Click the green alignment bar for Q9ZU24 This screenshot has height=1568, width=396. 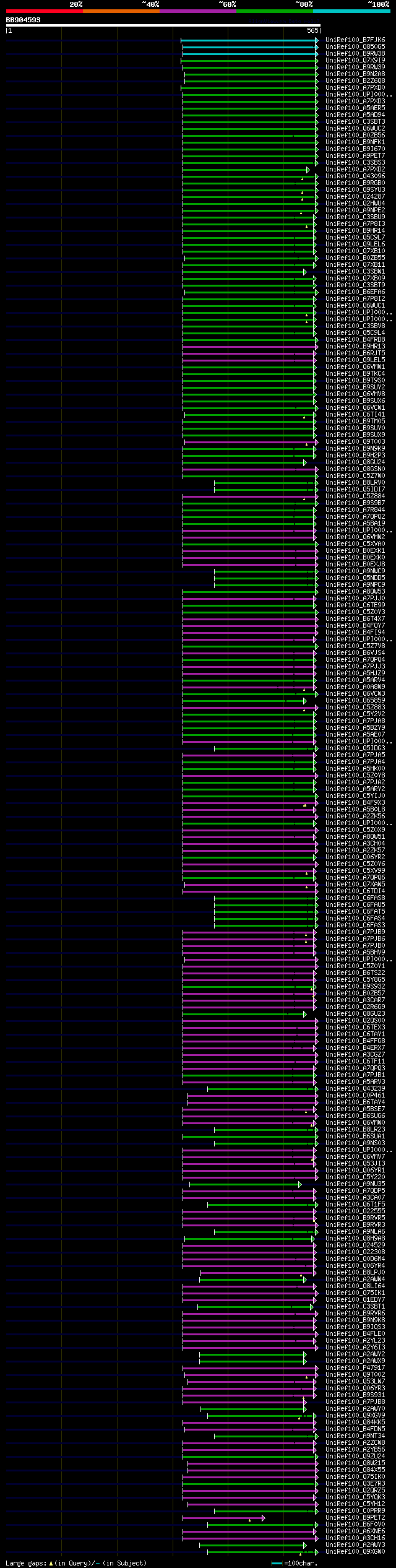tap(250, 1457)
